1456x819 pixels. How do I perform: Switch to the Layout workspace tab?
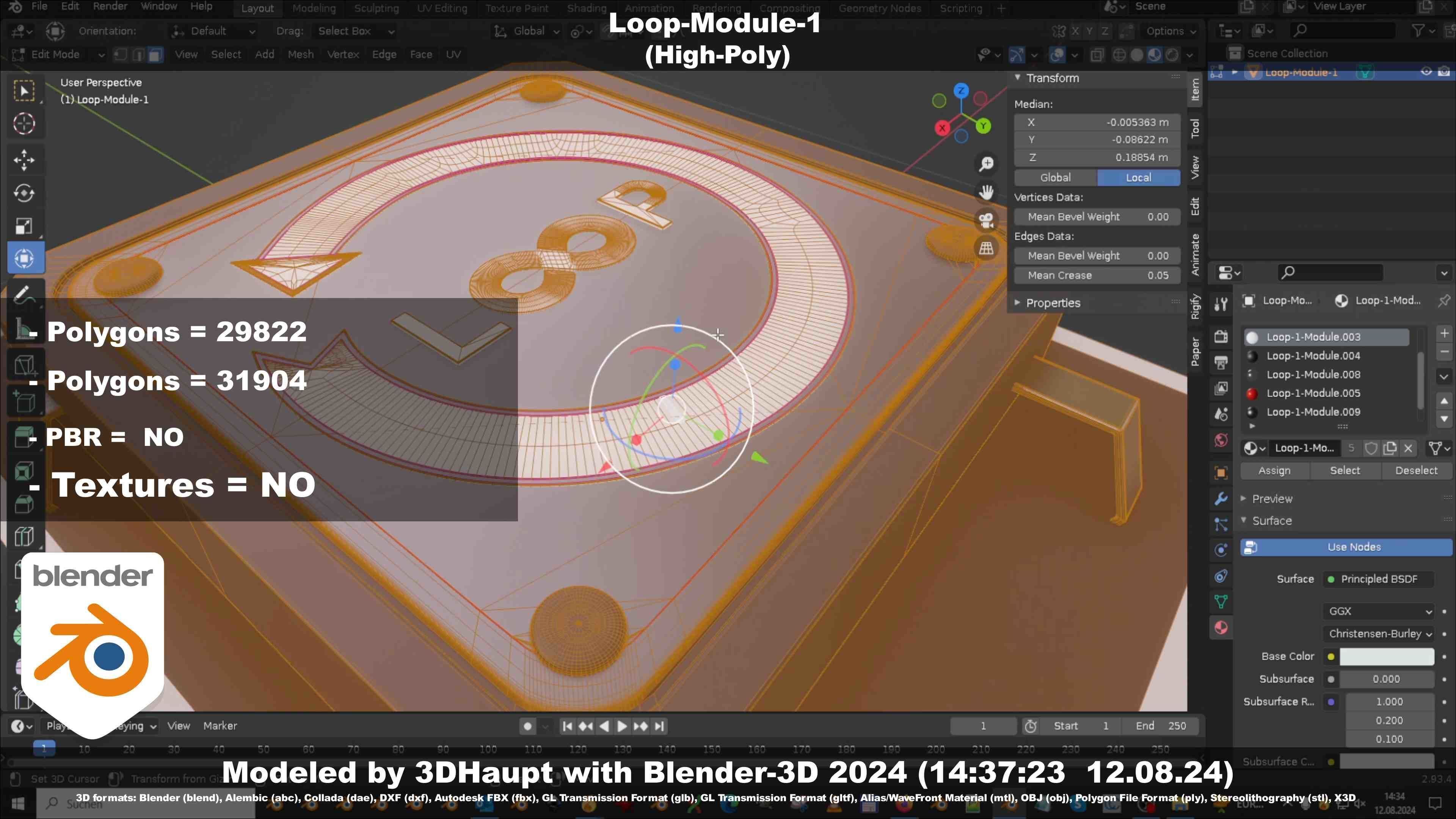pos(257,8)
